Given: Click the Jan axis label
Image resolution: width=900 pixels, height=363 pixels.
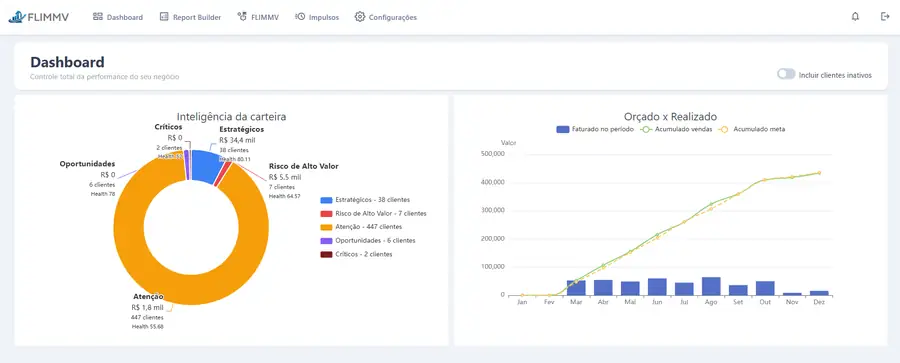Looking at the screenshot, I should click(522, 302).
